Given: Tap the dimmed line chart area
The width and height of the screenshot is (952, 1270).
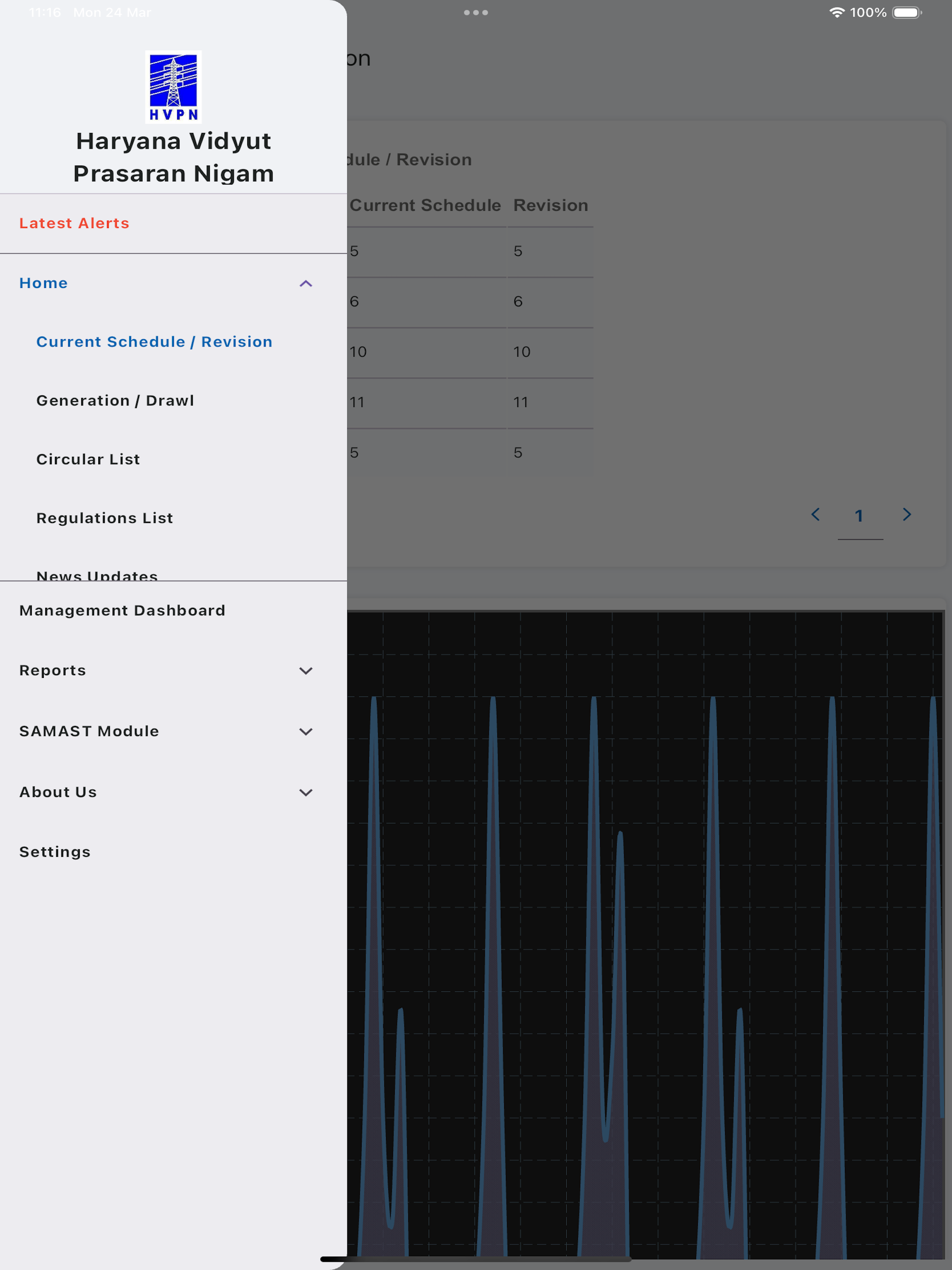Looking at the screenshot, I should [x=646, y=936].
